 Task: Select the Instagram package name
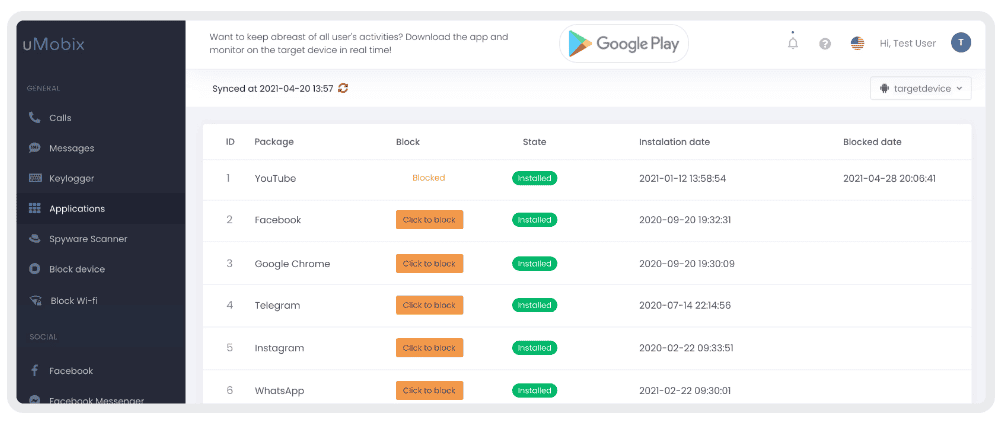click(x=279, y=348)
